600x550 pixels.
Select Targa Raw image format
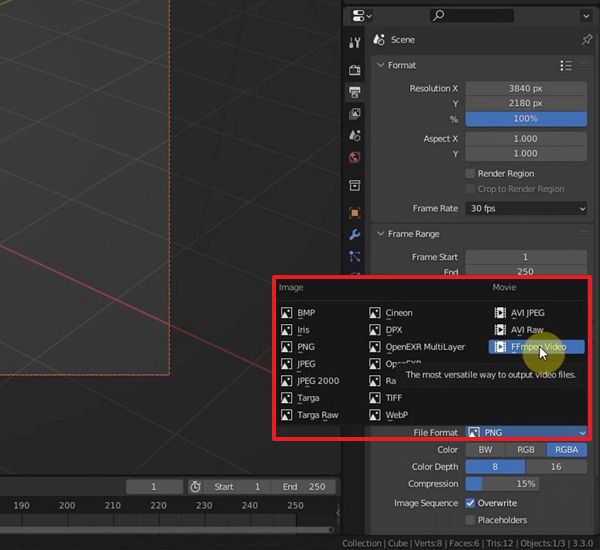310,415
